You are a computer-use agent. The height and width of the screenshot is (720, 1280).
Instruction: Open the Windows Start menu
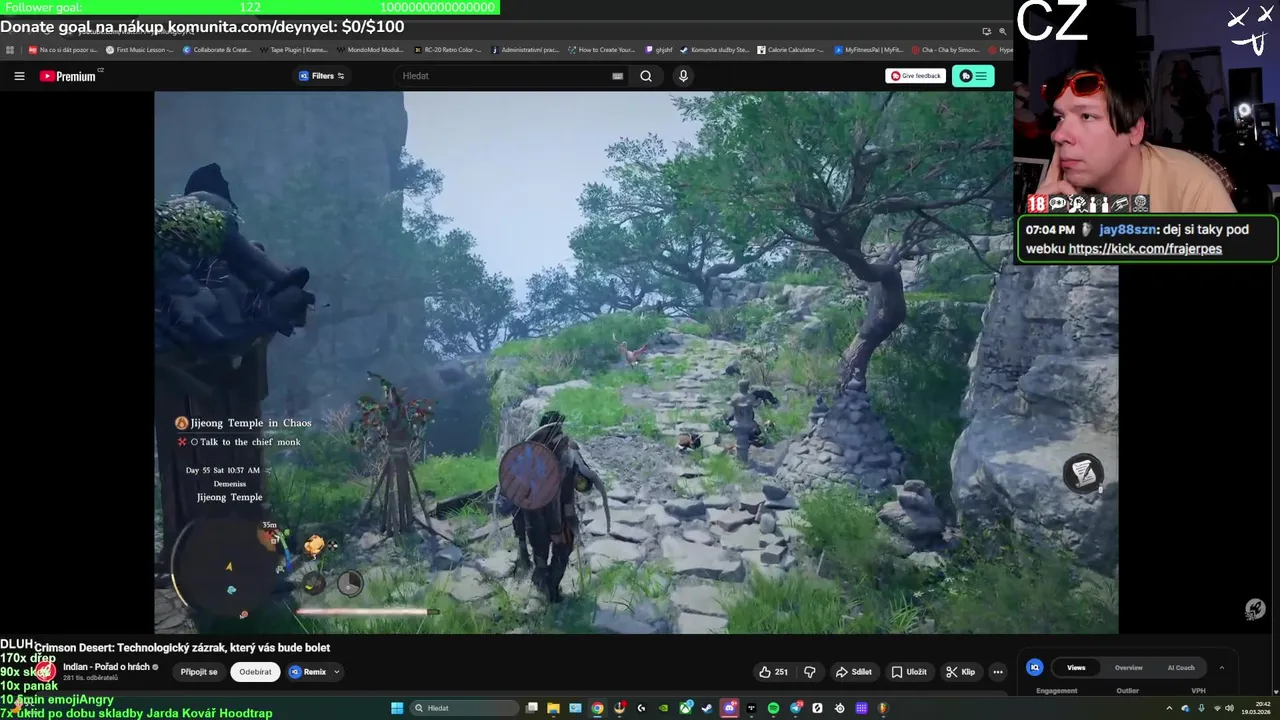pyautogui.click(x=397, y=708)
